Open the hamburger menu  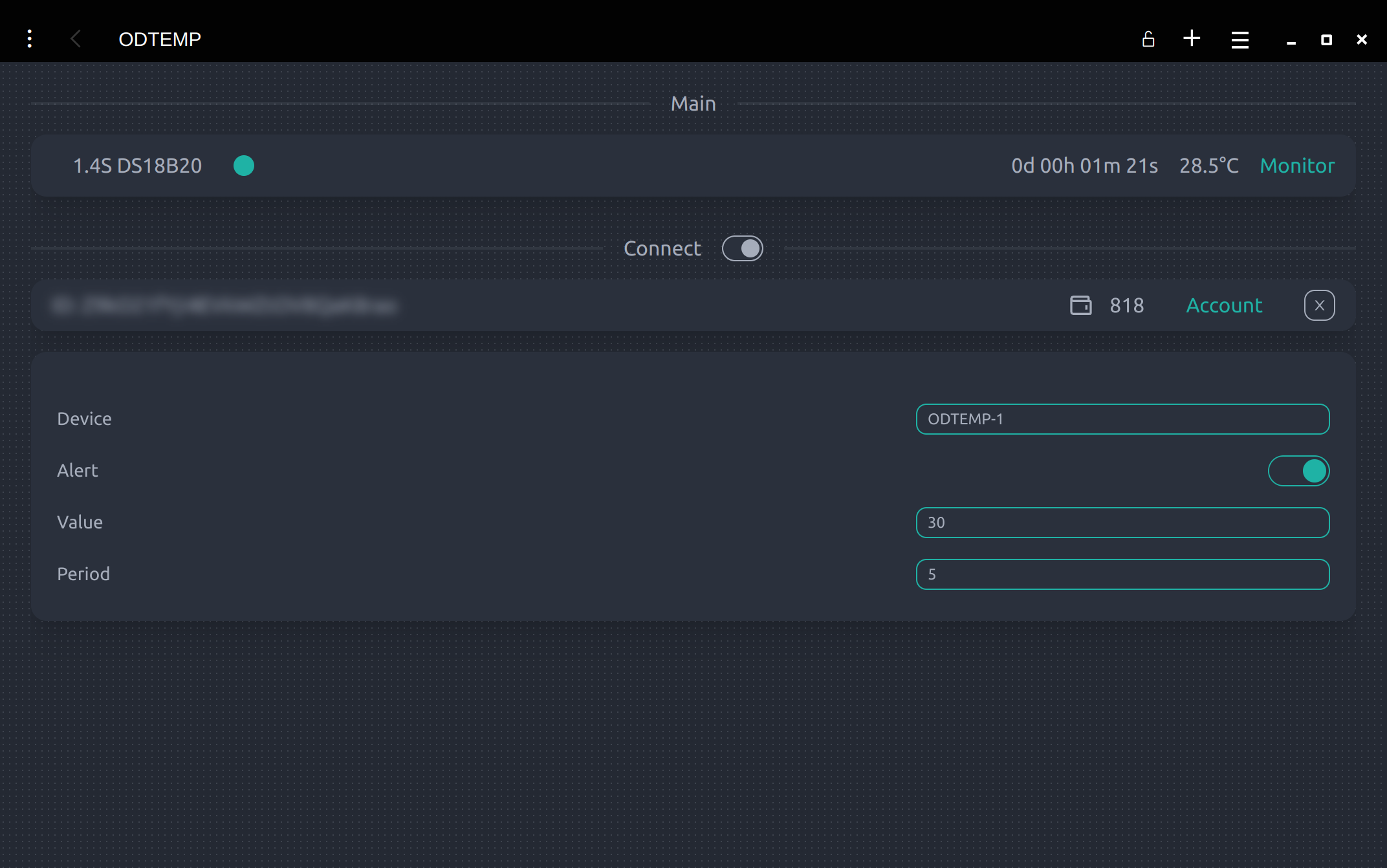(1240, 39)
